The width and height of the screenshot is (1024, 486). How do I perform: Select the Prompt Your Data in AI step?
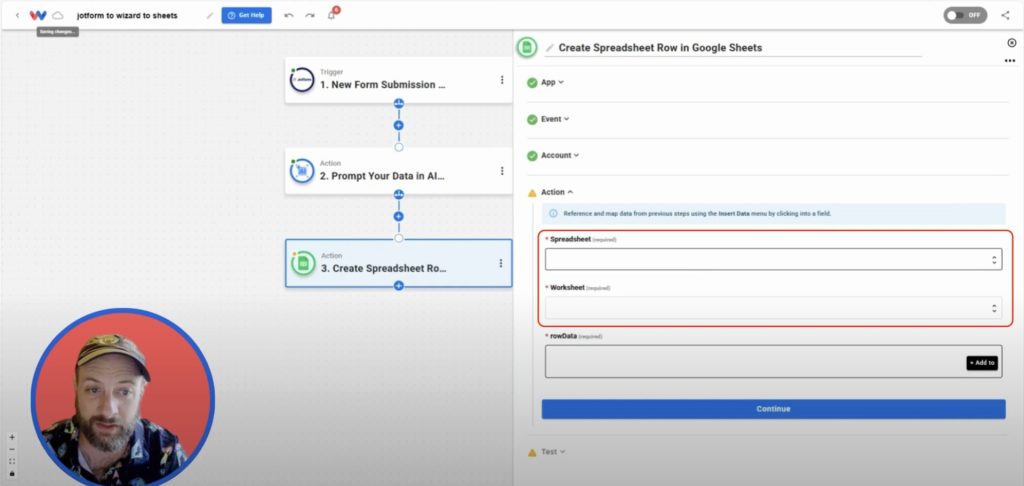click(398, 170)
